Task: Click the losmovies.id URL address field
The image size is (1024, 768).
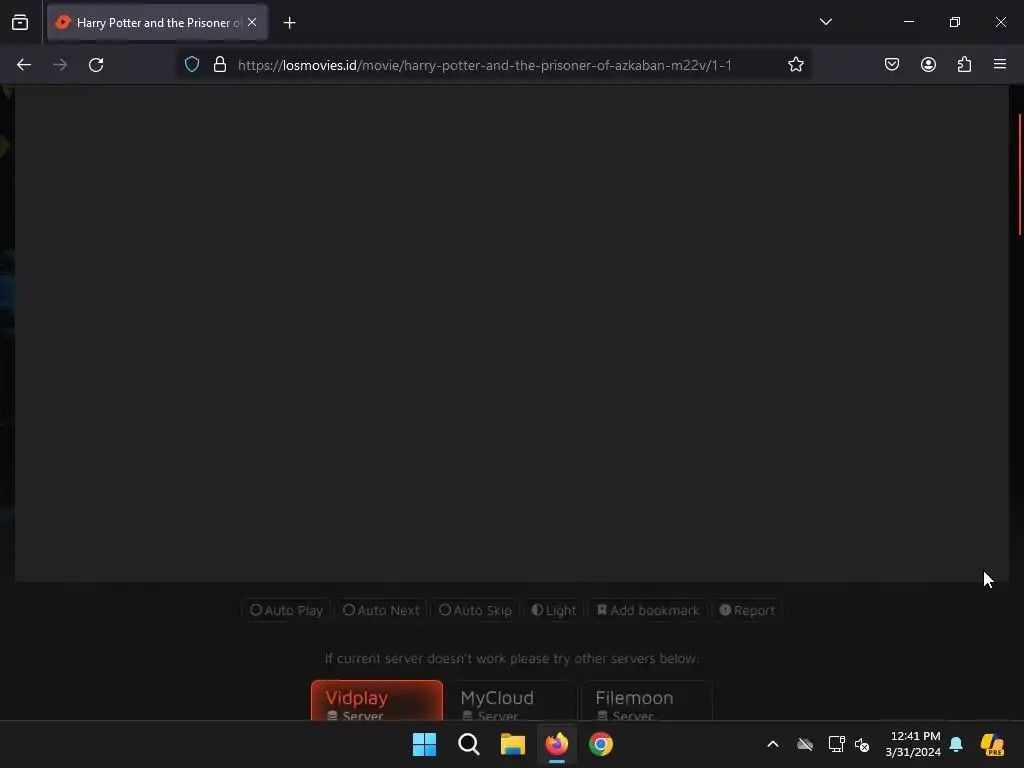Action: point(485,65)
